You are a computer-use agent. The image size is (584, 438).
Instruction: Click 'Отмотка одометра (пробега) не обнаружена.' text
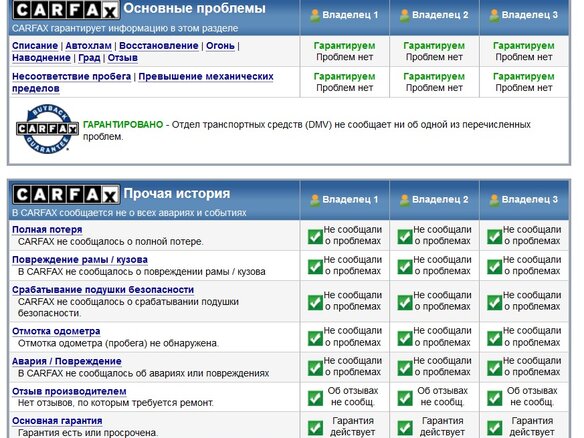[x=118, y=343]
